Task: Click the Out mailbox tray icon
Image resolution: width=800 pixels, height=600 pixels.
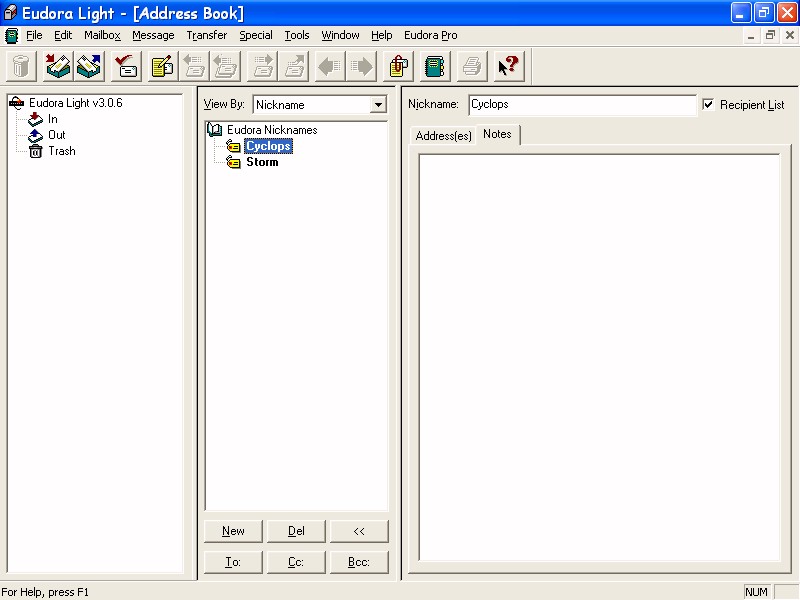Action: click(x=35, y=135)
